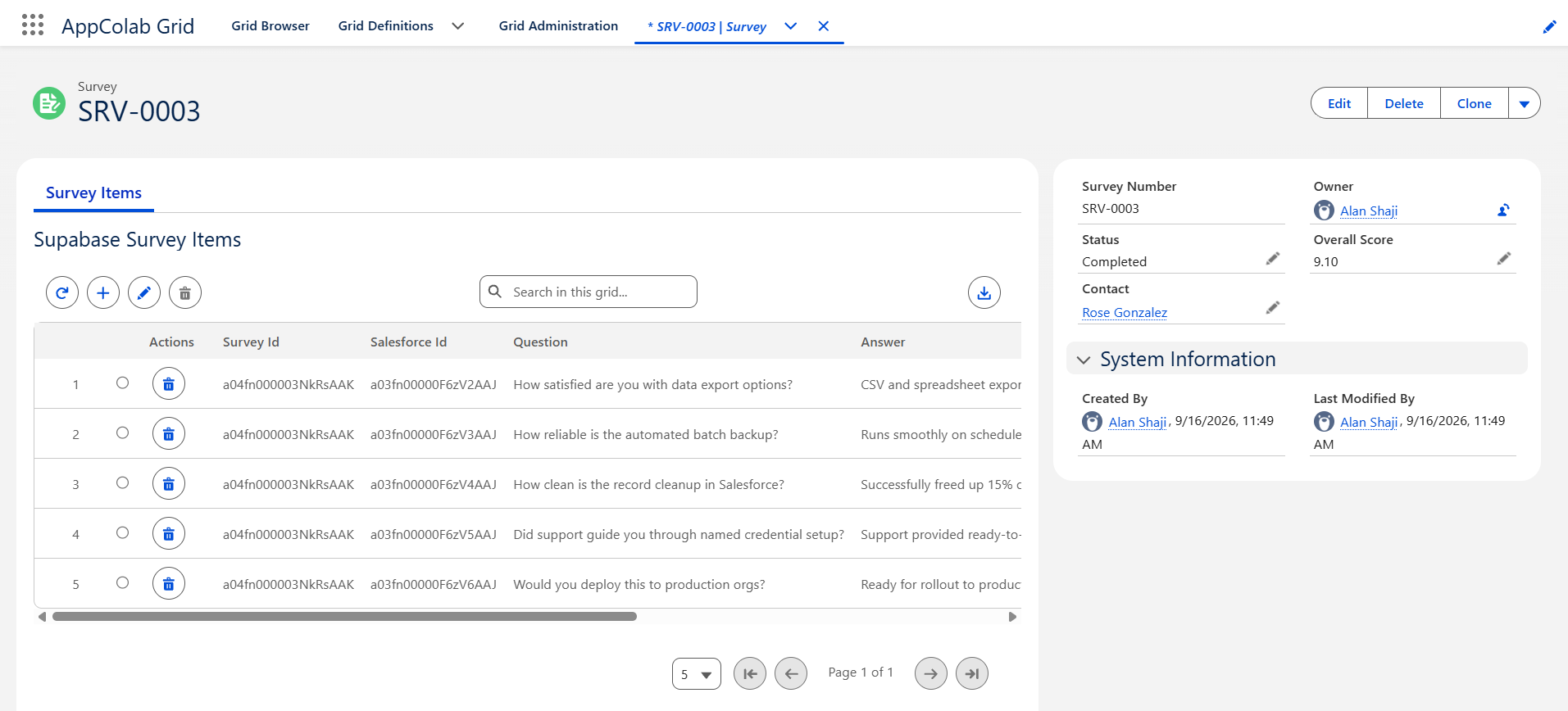Open the Grid Browser tab

[x=270, y=26]
